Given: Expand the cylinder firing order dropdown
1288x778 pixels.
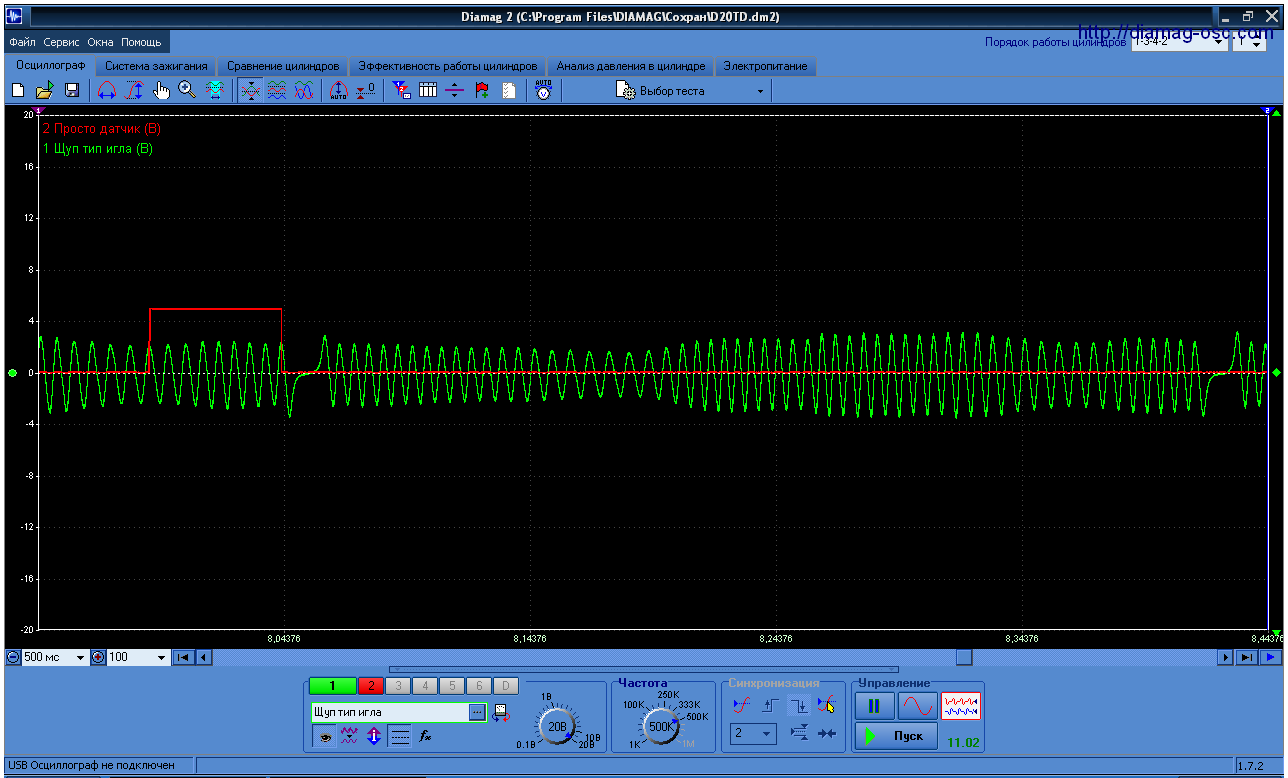Looking at the screenshot, I should (x=1217, y=43).
